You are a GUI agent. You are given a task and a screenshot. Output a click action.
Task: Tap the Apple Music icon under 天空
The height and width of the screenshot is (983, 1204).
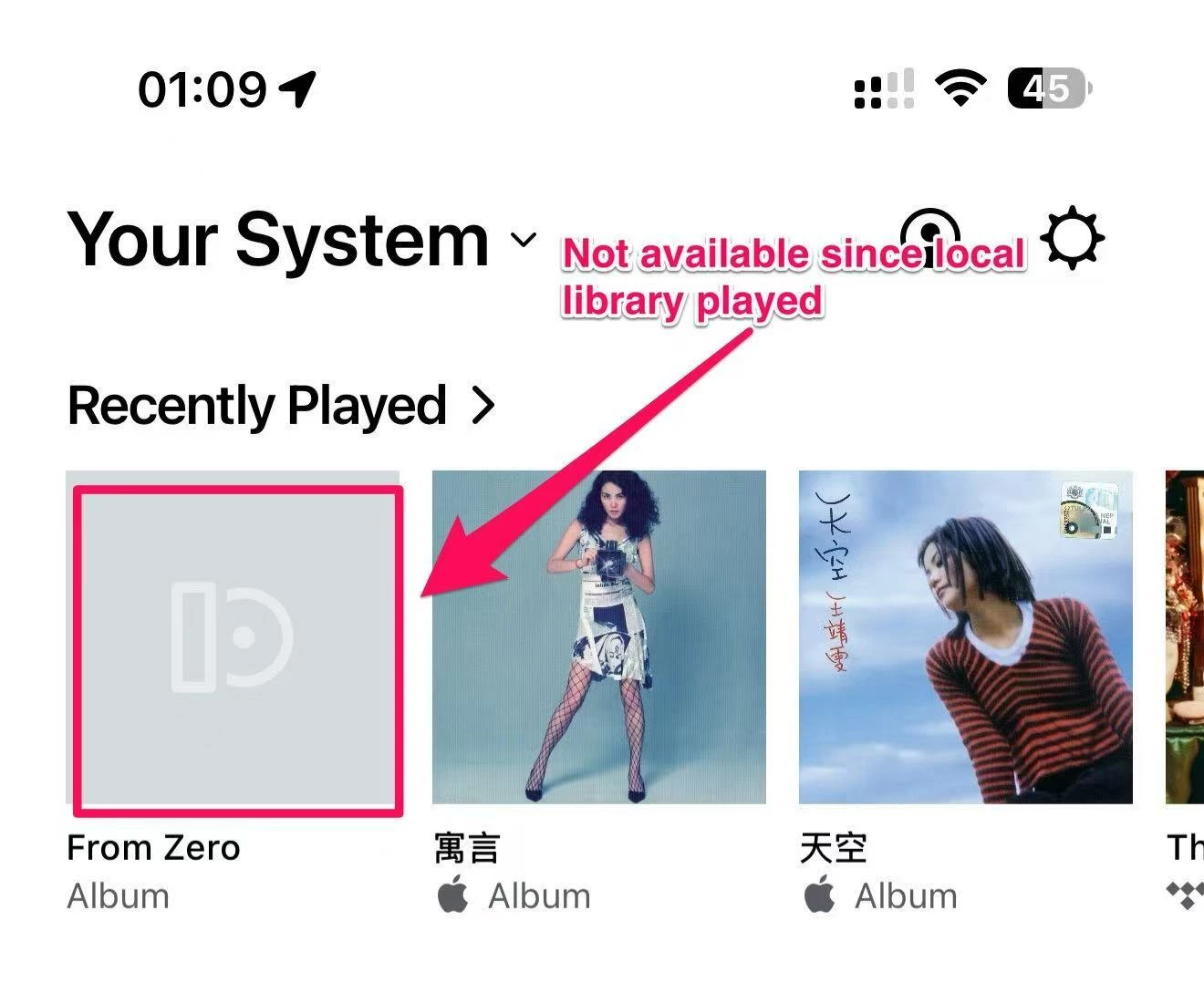[x=820, y=895]
